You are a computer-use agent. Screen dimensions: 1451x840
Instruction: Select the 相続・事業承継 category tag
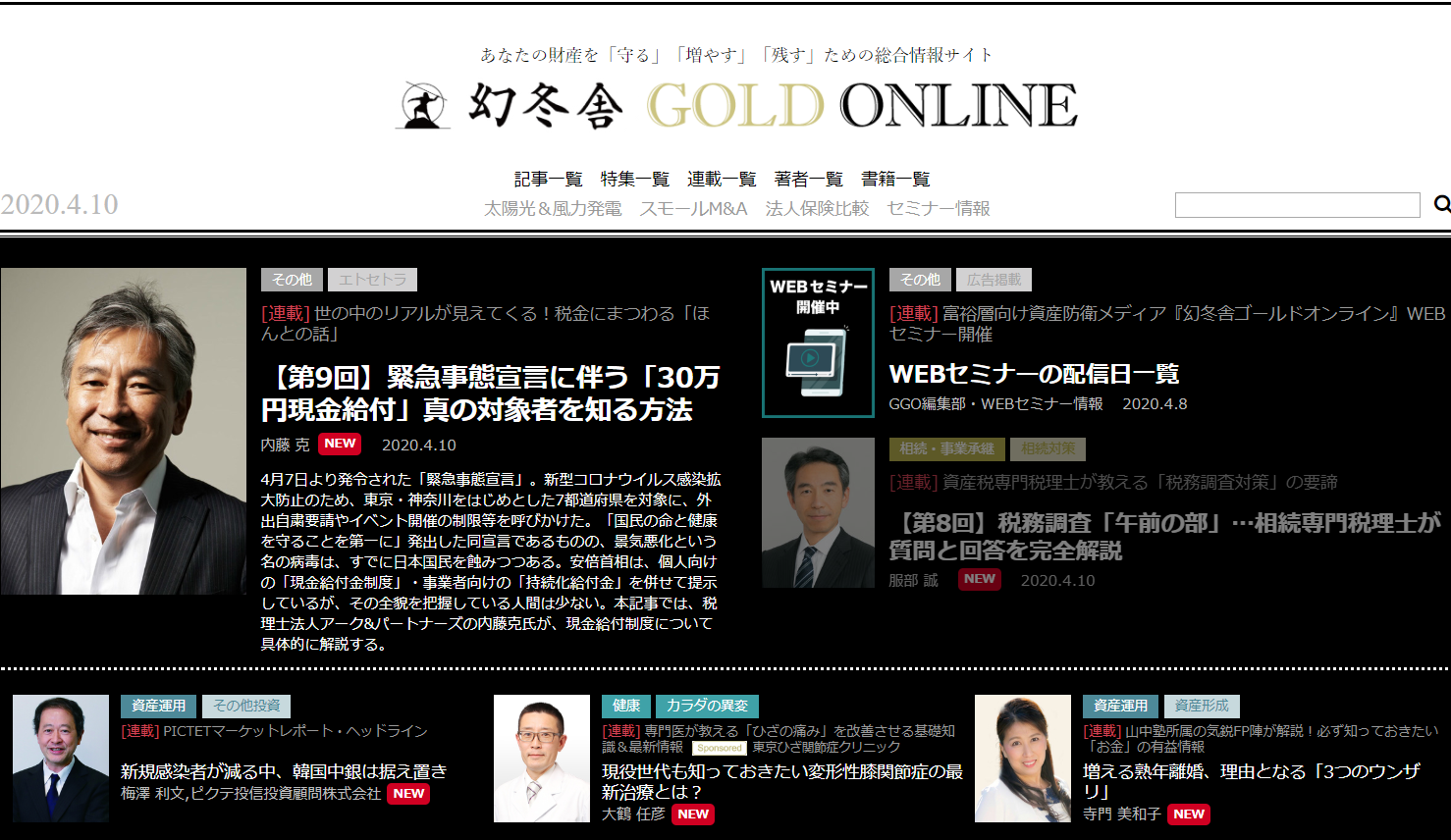pyautogui.click(x=946, y=449)
